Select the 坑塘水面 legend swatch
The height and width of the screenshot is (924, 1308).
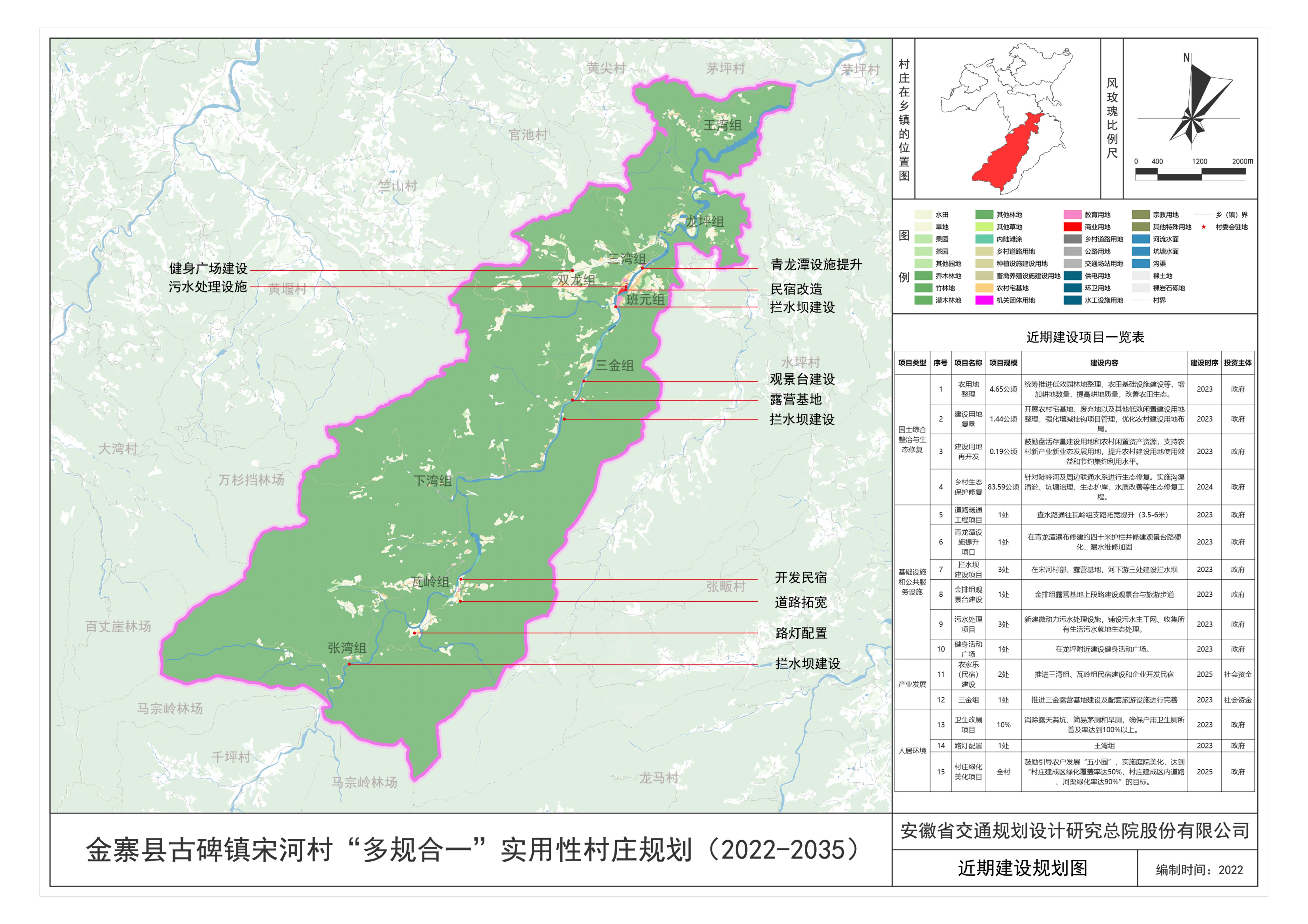tap(1141, 251)
